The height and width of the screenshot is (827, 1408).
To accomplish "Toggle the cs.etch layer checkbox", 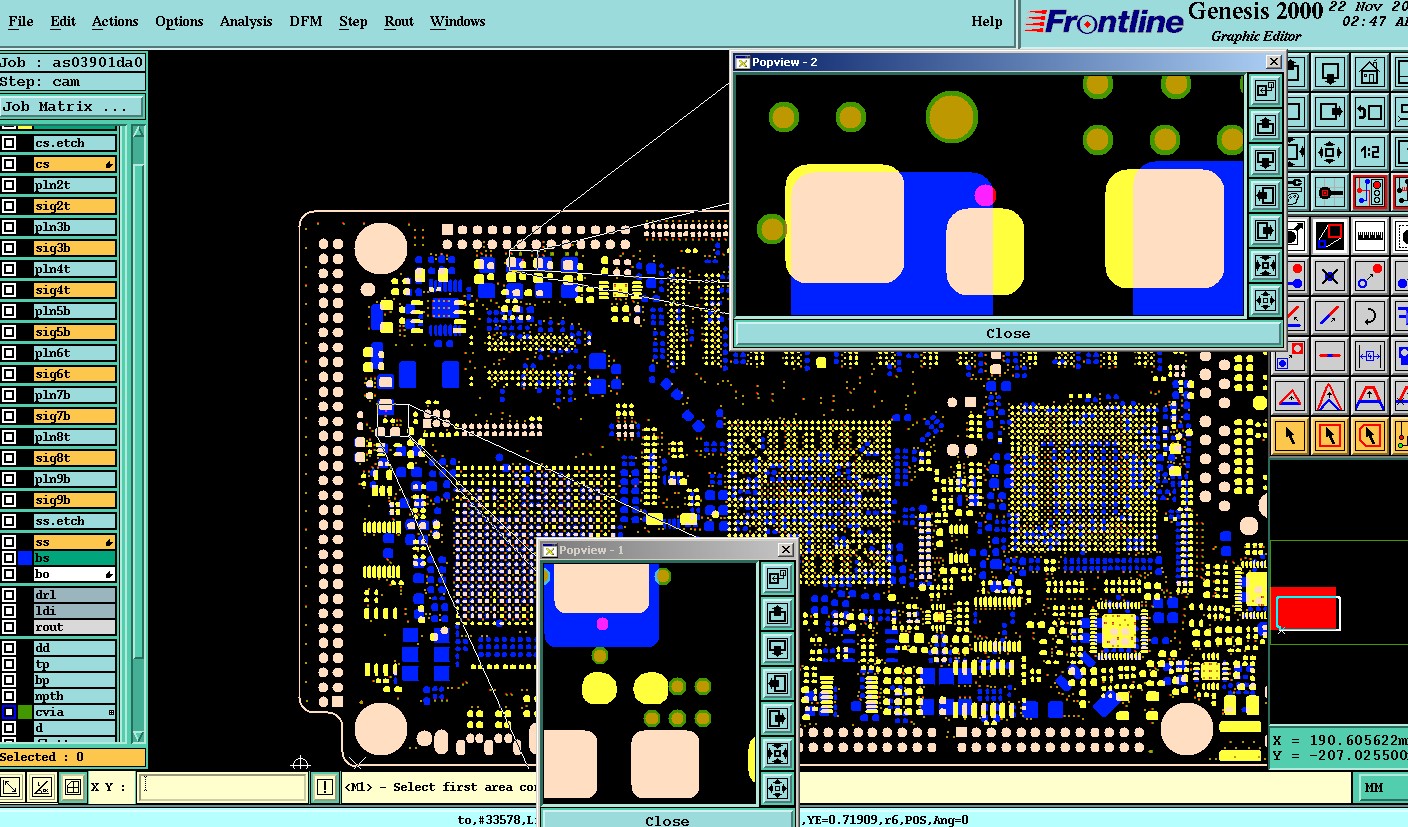I will [x=9, y=143].
